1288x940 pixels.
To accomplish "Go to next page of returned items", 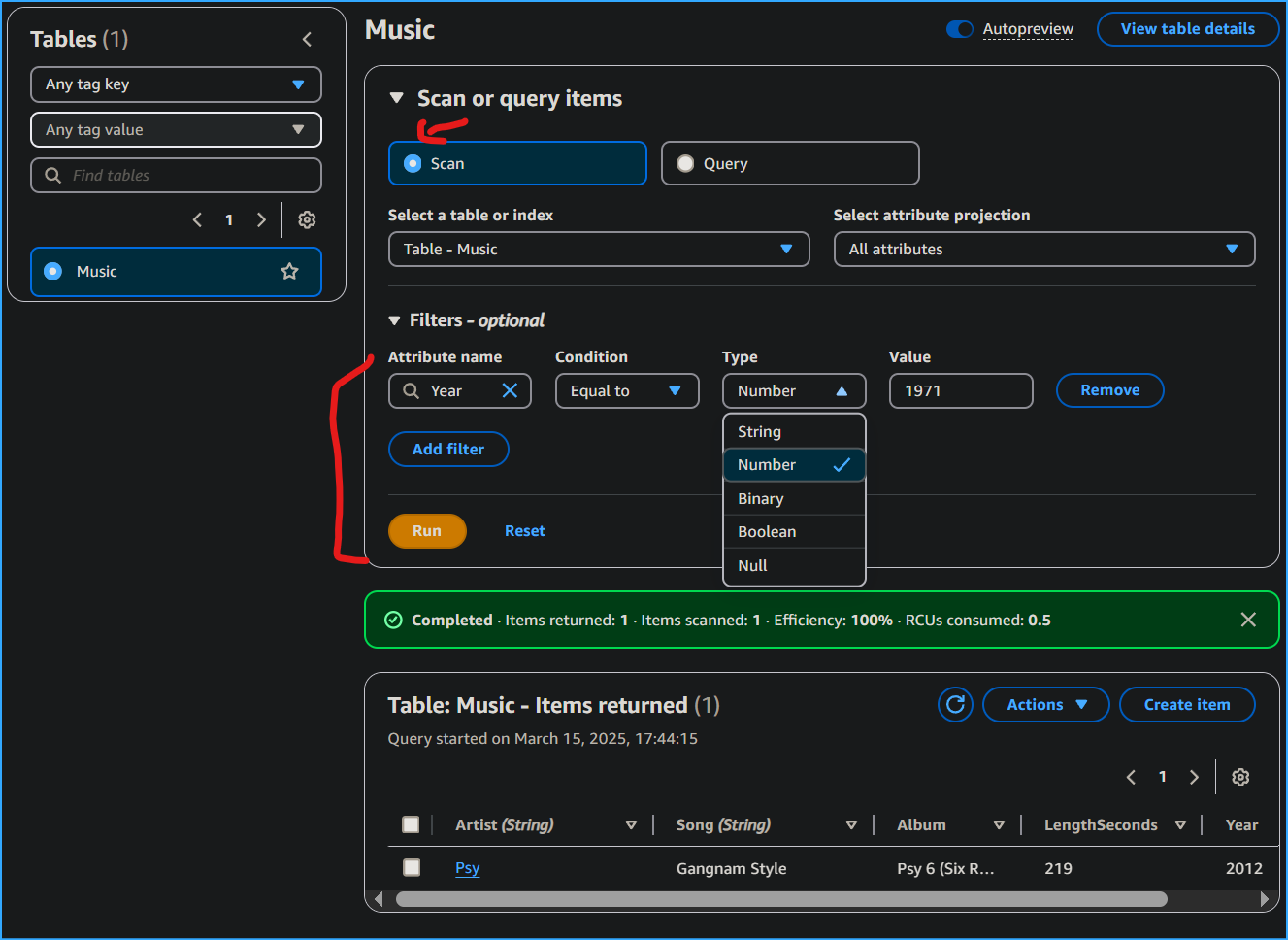I will [1195, 777].
